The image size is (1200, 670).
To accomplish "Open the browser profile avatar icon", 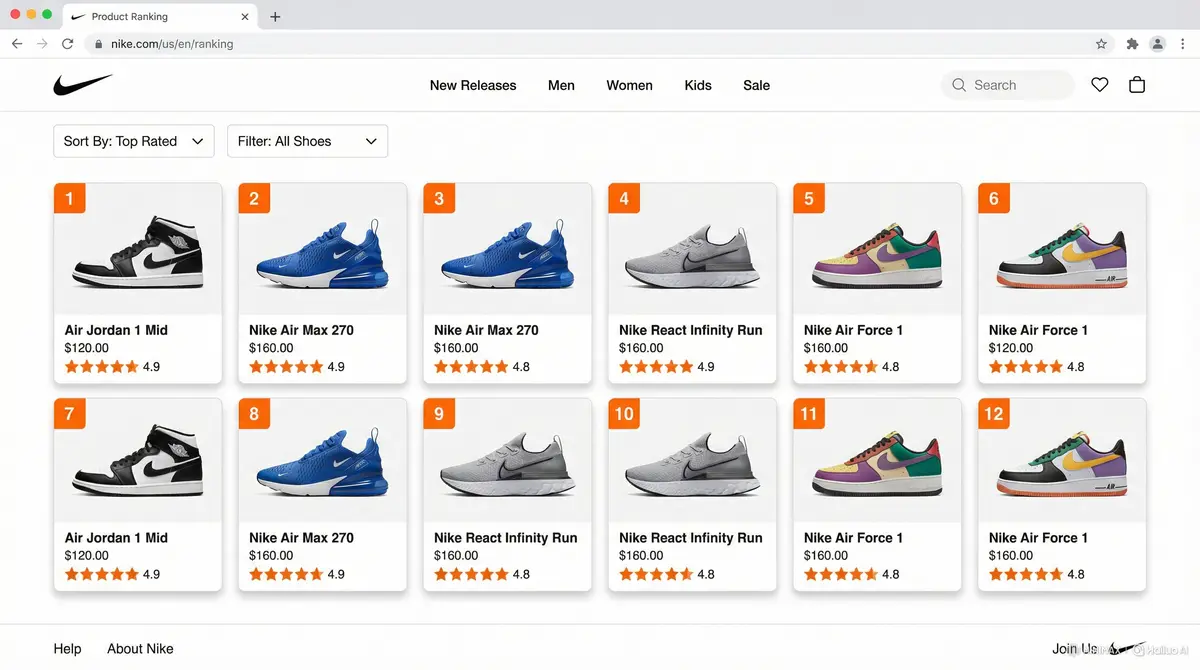I will 1157,44.
